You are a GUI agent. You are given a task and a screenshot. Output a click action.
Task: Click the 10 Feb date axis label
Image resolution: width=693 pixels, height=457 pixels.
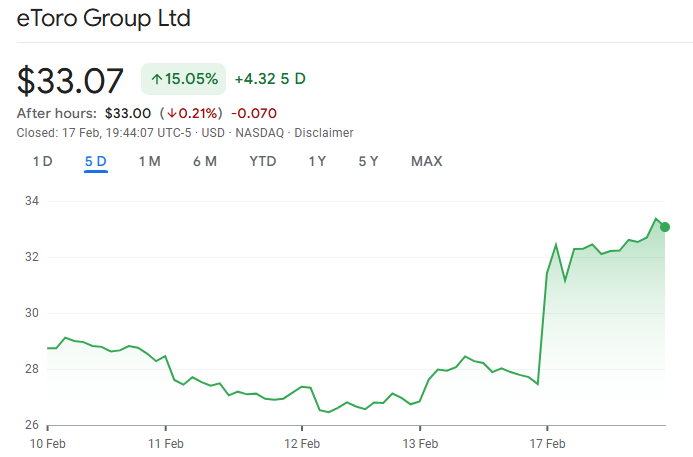point(47,442)
